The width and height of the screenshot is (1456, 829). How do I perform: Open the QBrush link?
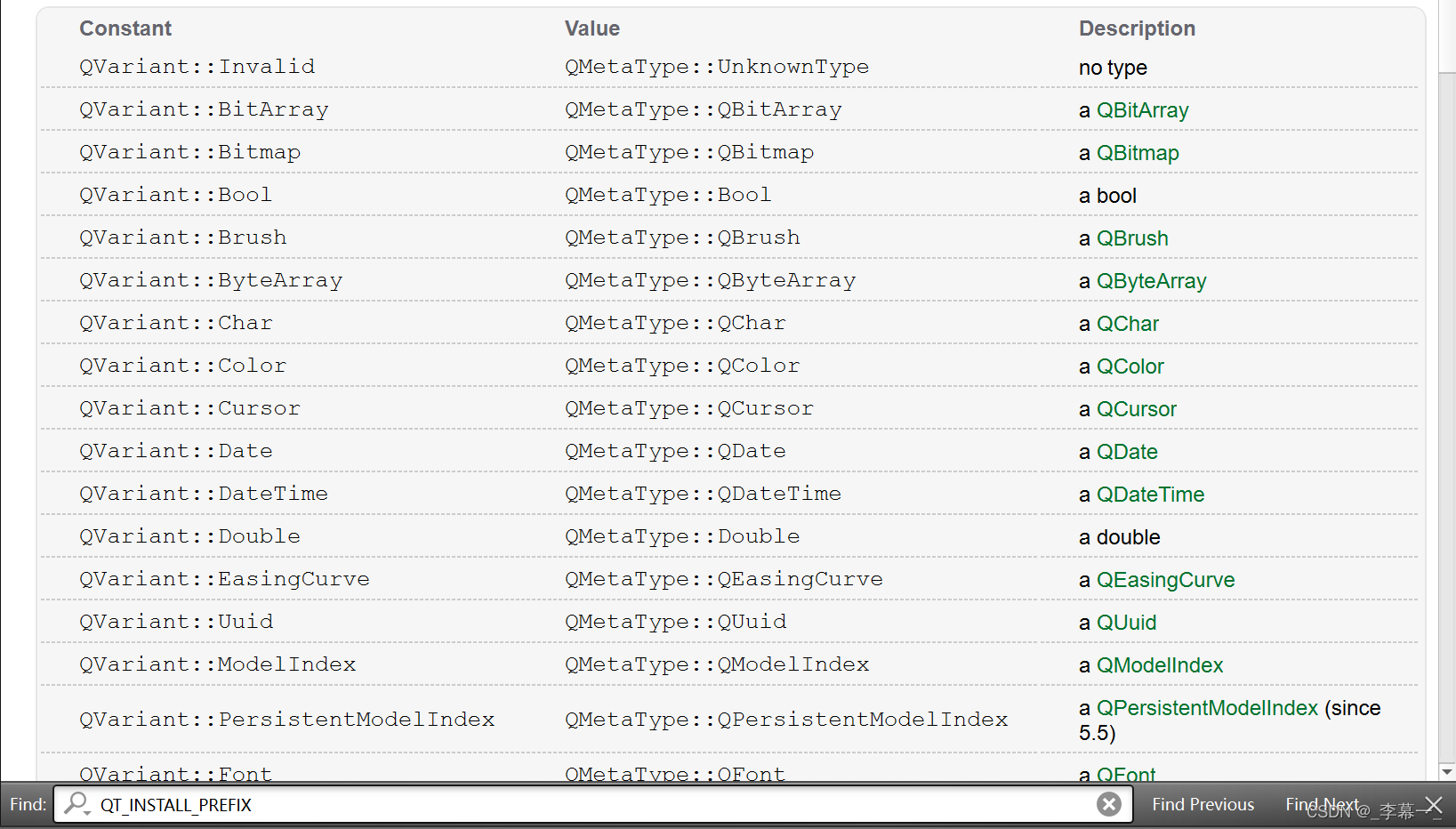point(1132,238)
